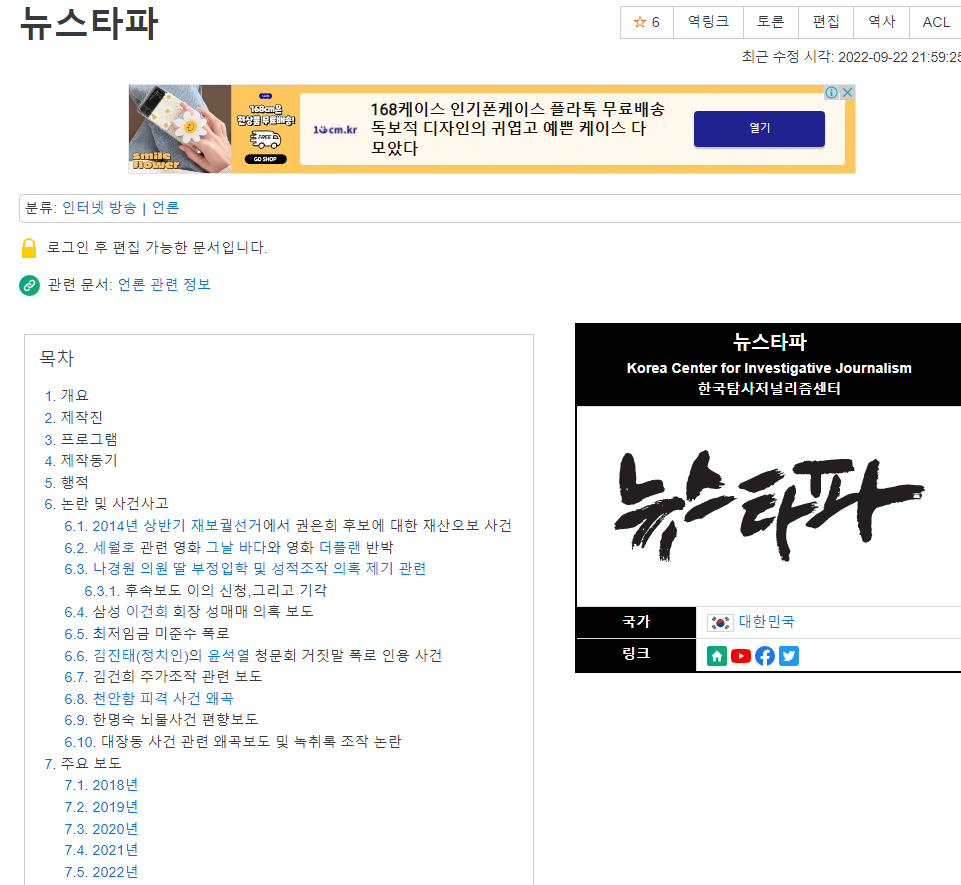Click the South Korea flag icon
961x885 pixels.
[720, 623]
